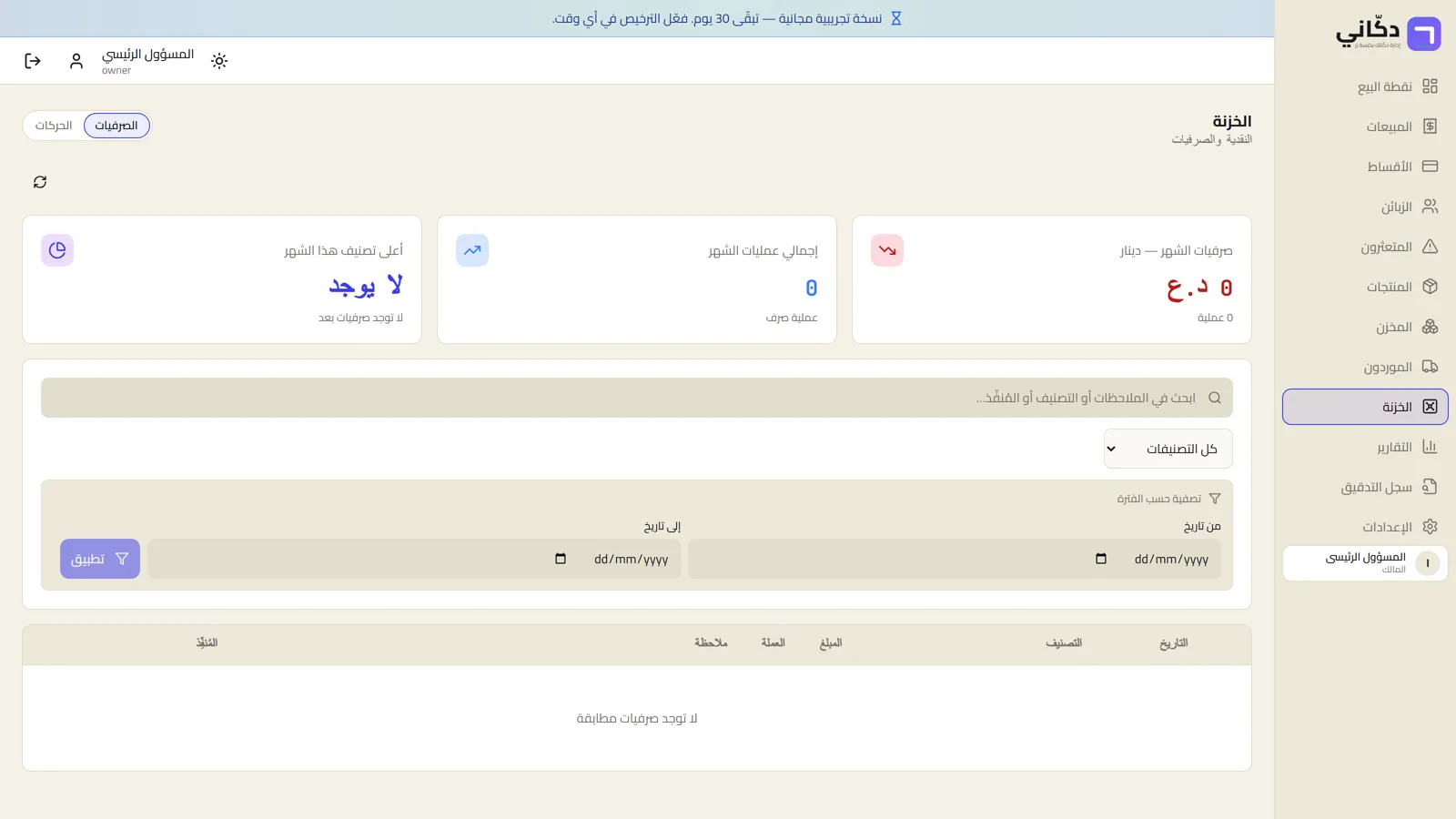Click the لا يوجد top category value
The image size is (1456, 819).
pos(366,286)
